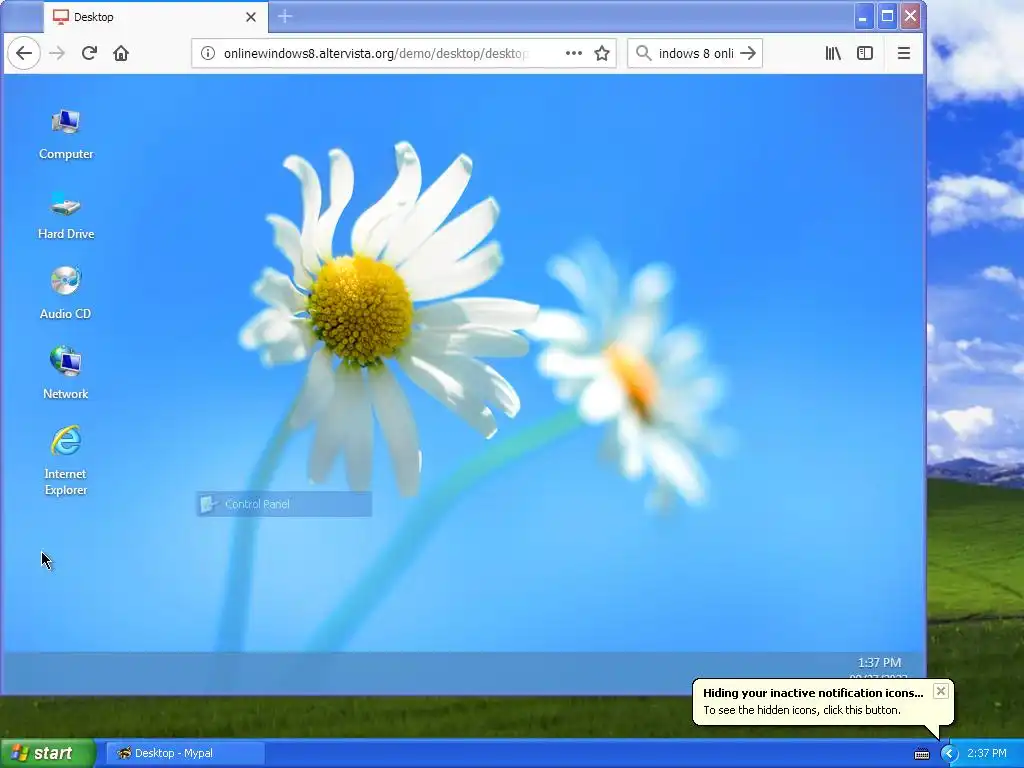
Task: Dismiss the notification balloon tip
Action: click(x=940, y=691)
